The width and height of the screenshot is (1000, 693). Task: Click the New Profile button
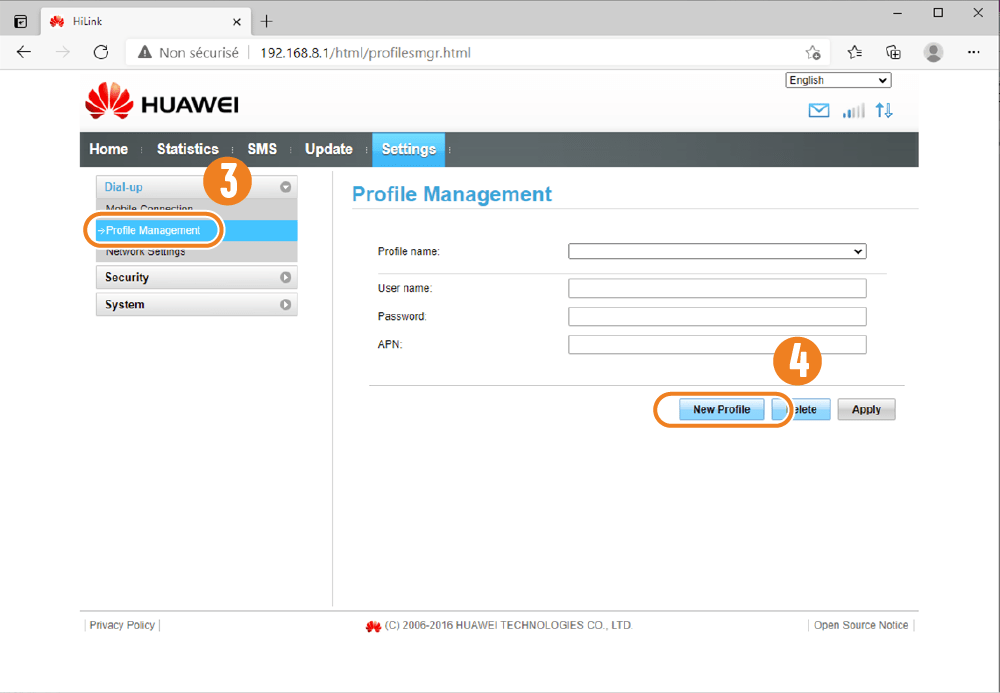721,409
